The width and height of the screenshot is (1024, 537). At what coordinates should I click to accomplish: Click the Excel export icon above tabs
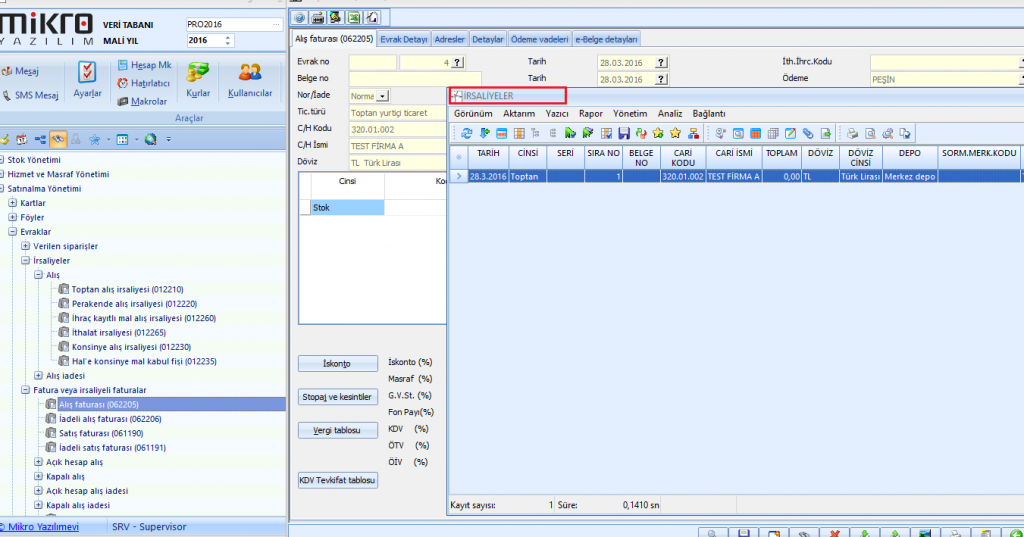point(354,17)
